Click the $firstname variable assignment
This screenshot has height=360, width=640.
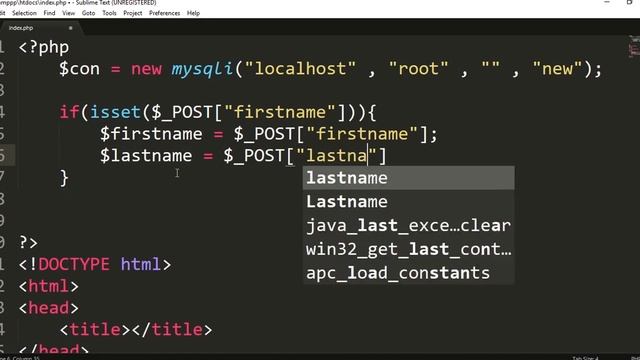click(151, 134)
